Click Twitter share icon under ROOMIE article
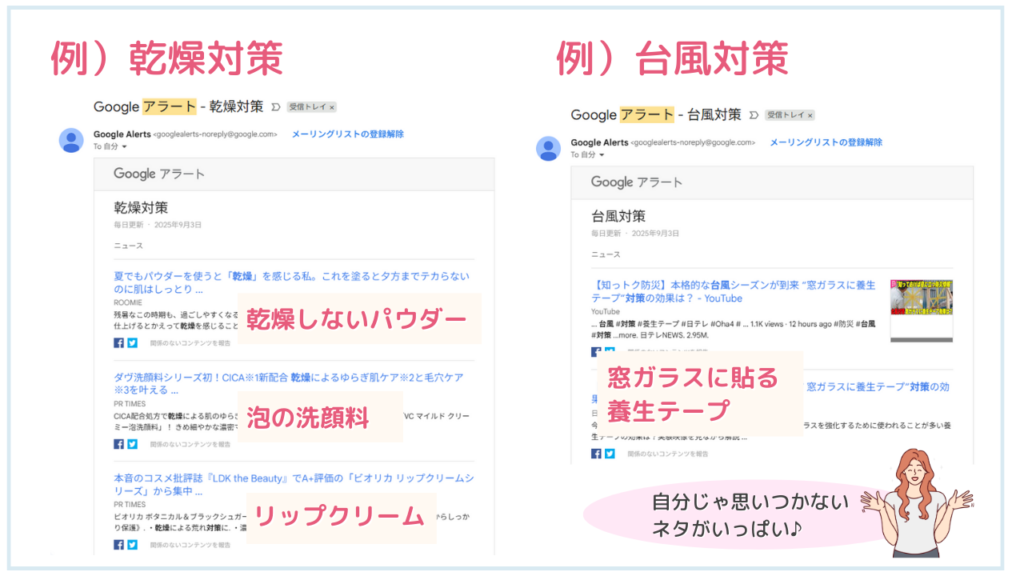1024x576 pixels. click(x=133, y=343)
